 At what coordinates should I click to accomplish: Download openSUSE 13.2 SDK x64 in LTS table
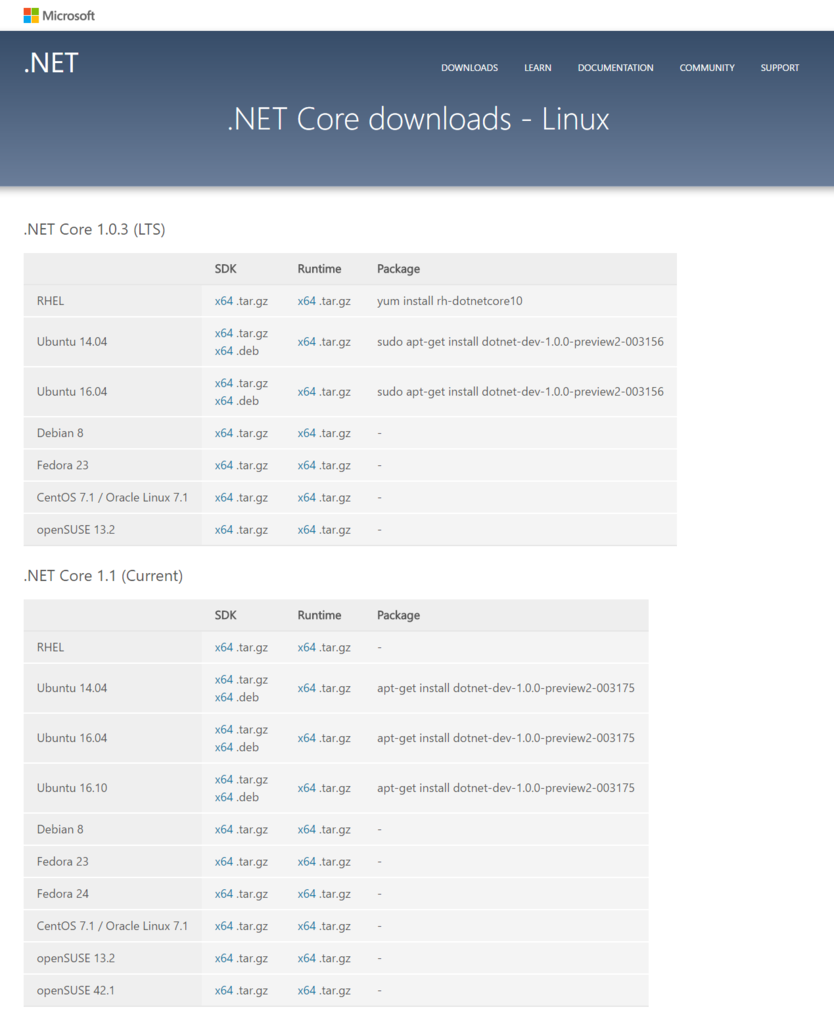[224, 530]
